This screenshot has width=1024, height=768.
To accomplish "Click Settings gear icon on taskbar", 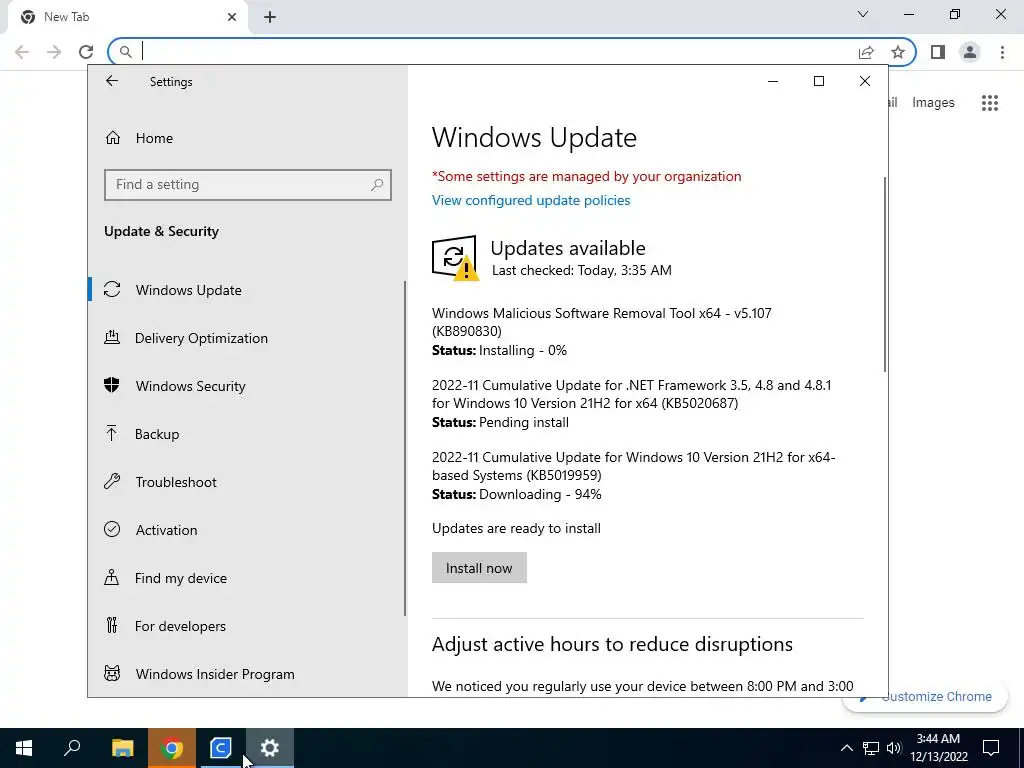I will [x=270, y=748].
